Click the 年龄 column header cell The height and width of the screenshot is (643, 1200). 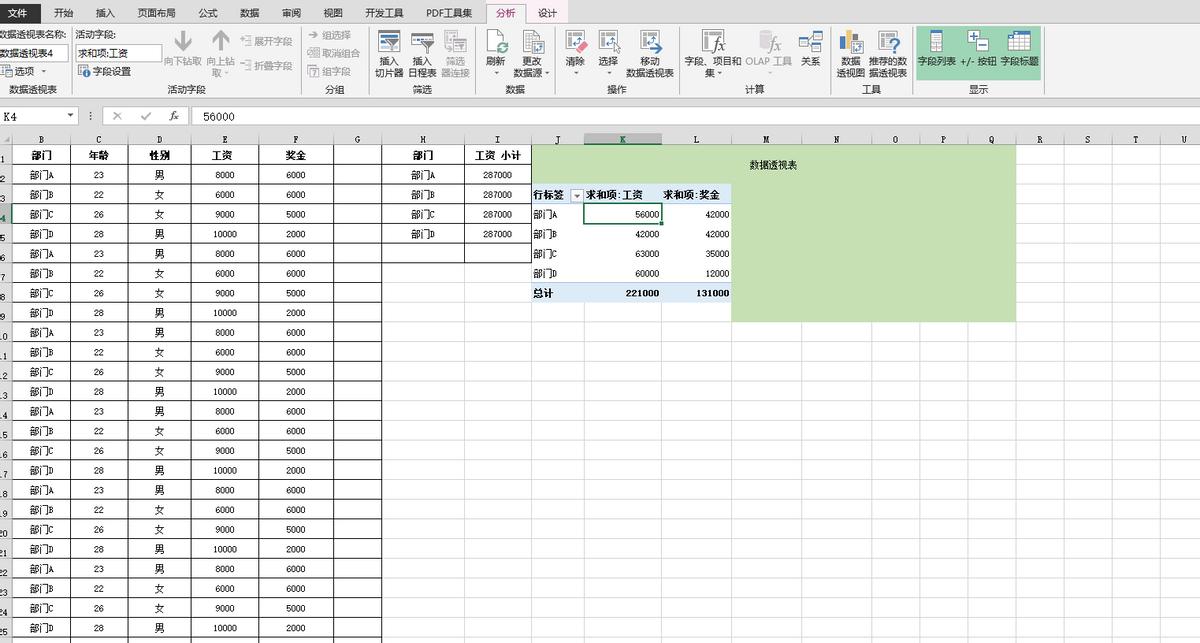[x=99, y=155]
